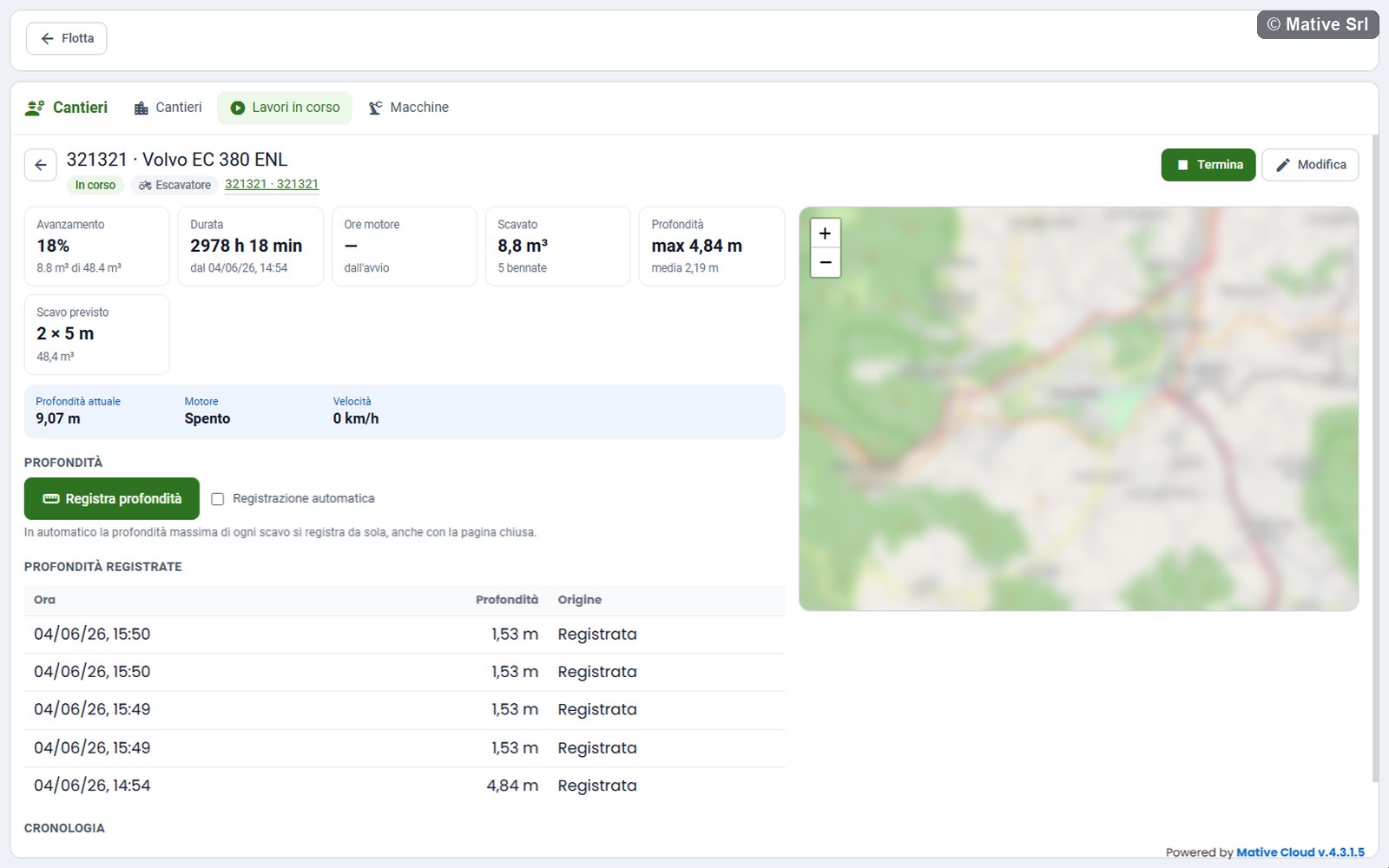Viewport: 1389px width, 868px height.
Task: Click the Profondità max 4,84 m value
Action: click(697, 246)
